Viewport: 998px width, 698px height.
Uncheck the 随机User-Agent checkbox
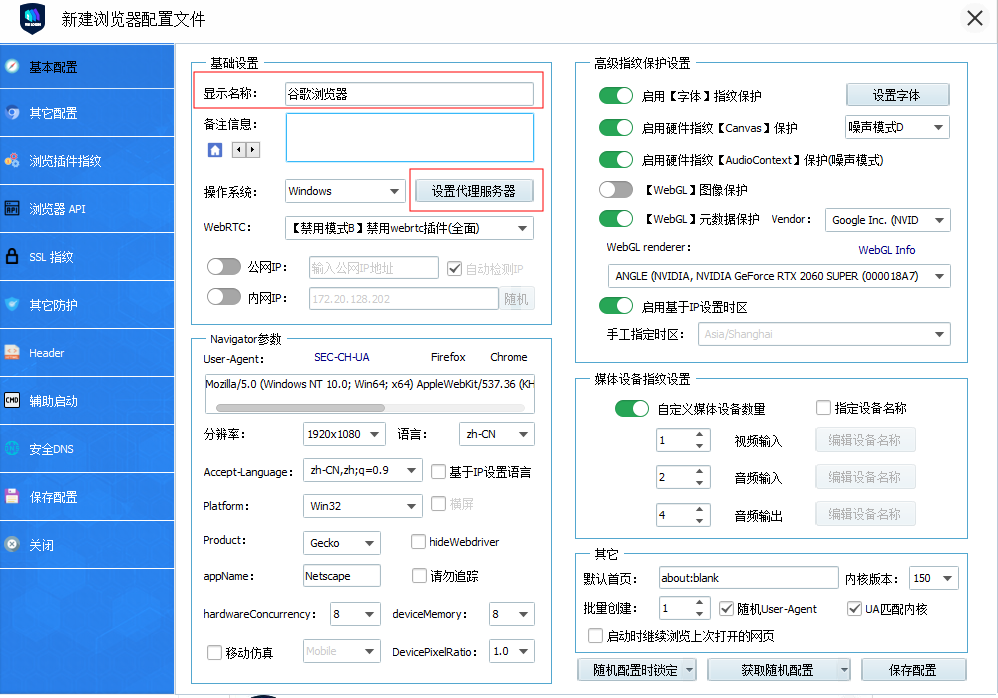coord(726,608)
